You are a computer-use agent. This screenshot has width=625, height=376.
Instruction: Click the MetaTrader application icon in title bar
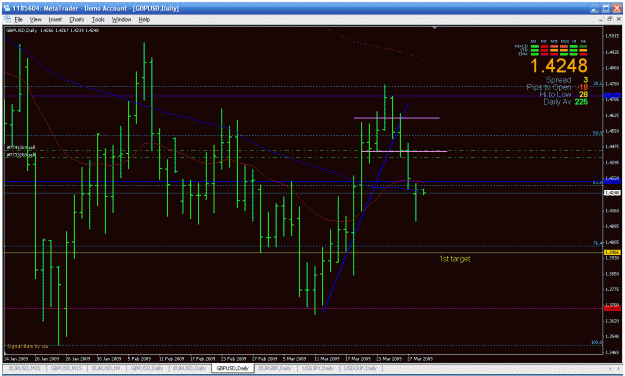pos(7,8)
